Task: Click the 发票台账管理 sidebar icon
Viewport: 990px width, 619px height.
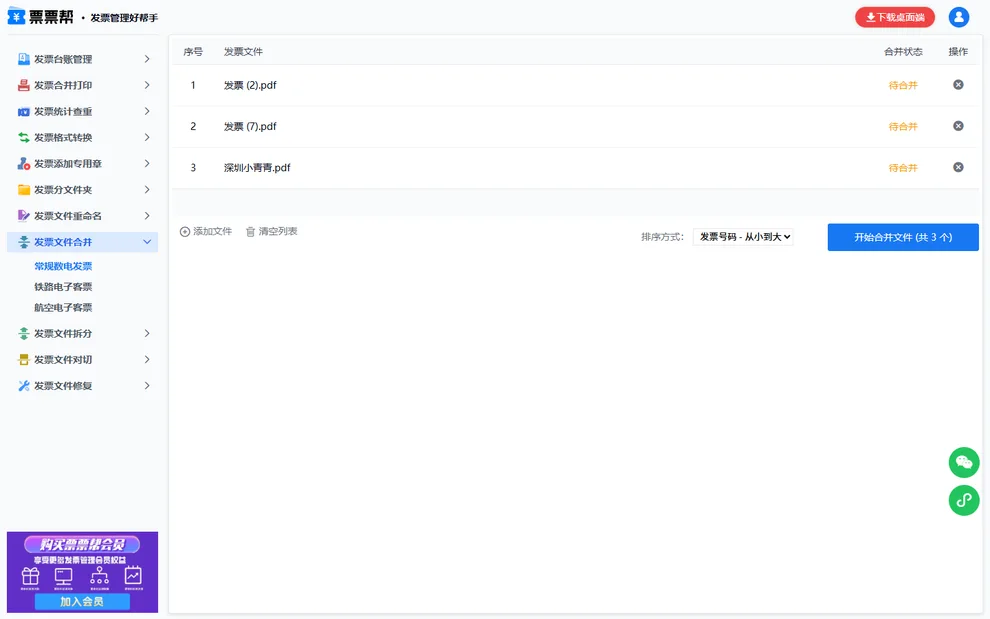Action: point(24,59)
